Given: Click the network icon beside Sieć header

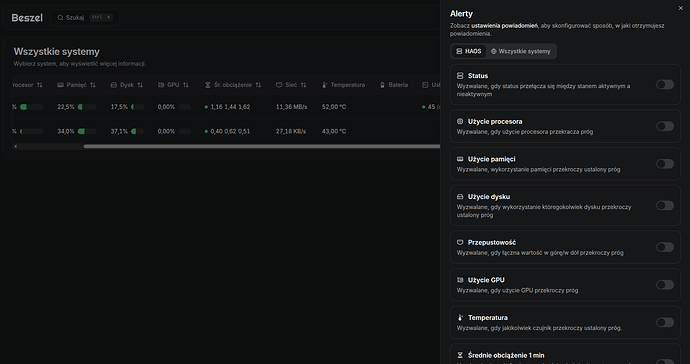Looking at the screenshot, I should (279, 85).
